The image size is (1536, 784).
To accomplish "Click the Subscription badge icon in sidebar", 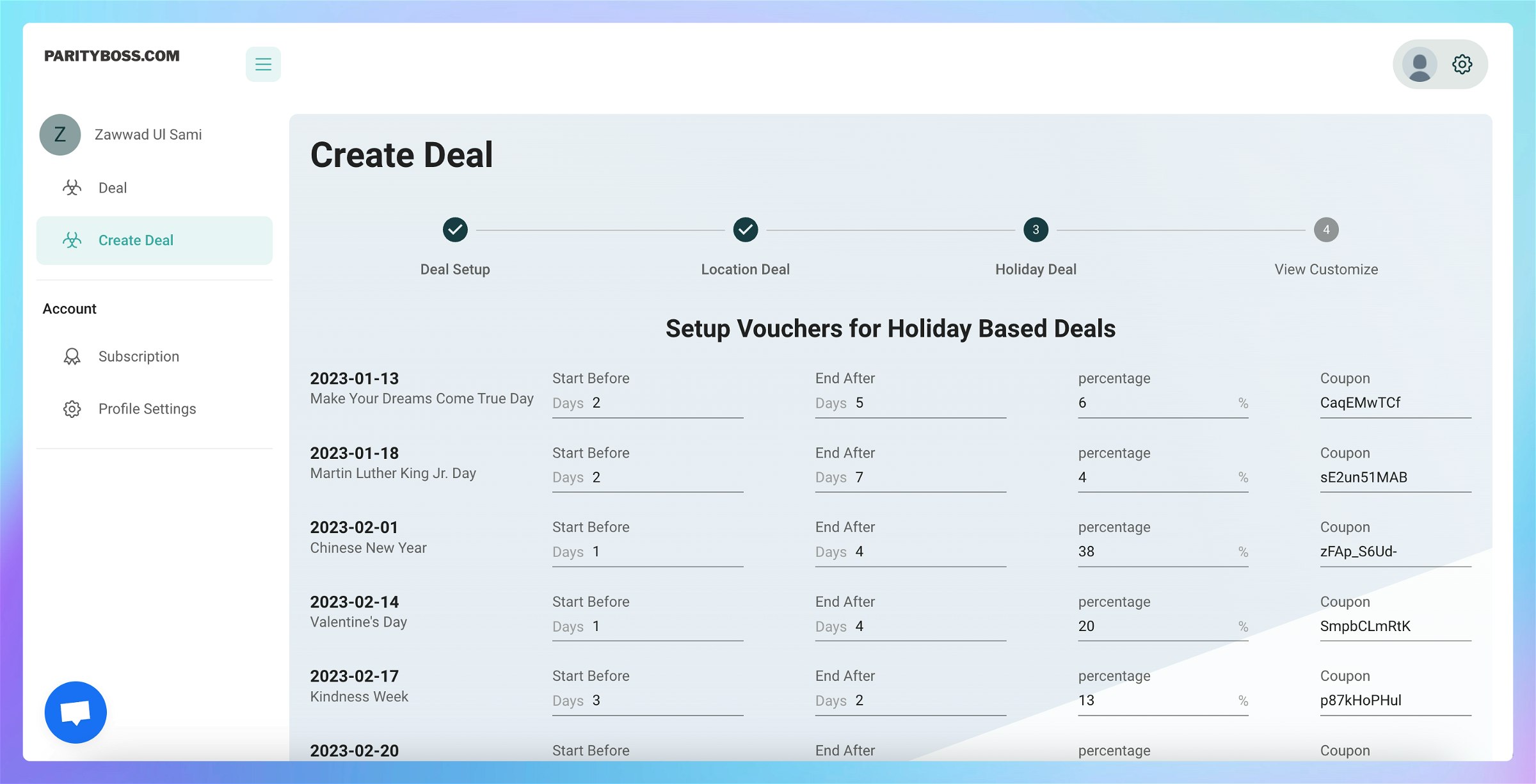I will point(72,356).
